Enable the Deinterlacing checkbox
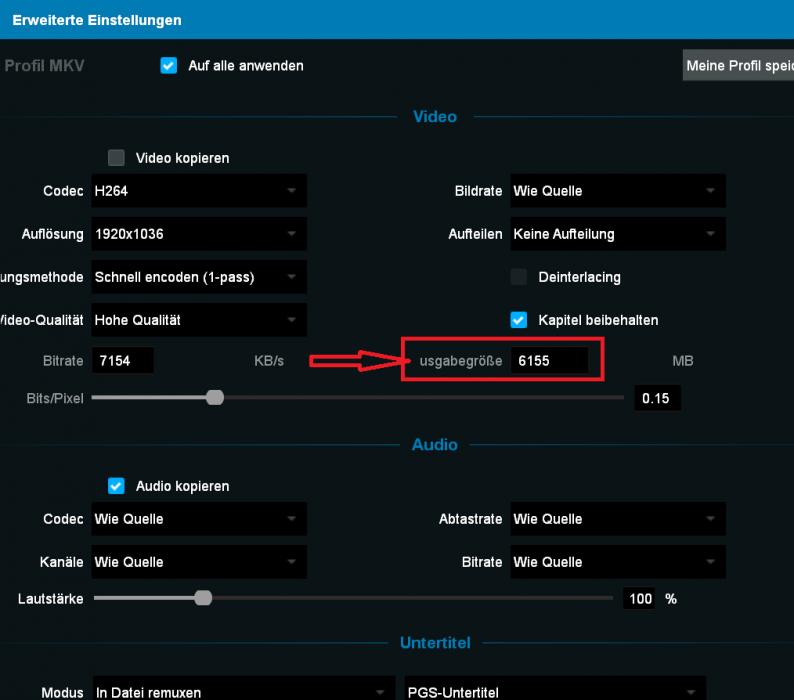Image resolution: width=794 pixels, height=700 pixels. 519,277
